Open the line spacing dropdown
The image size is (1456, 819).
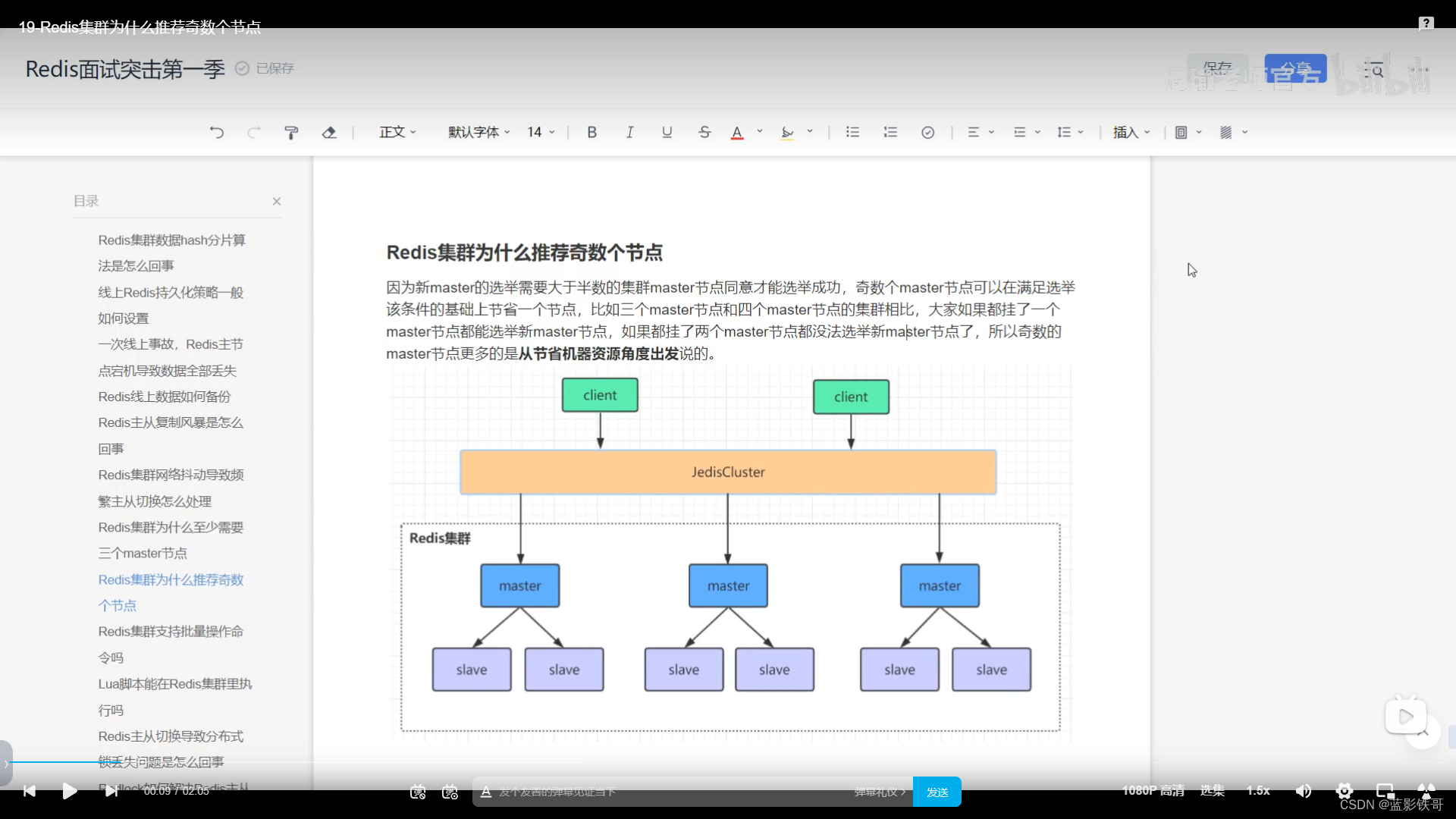pos(1071,133)
